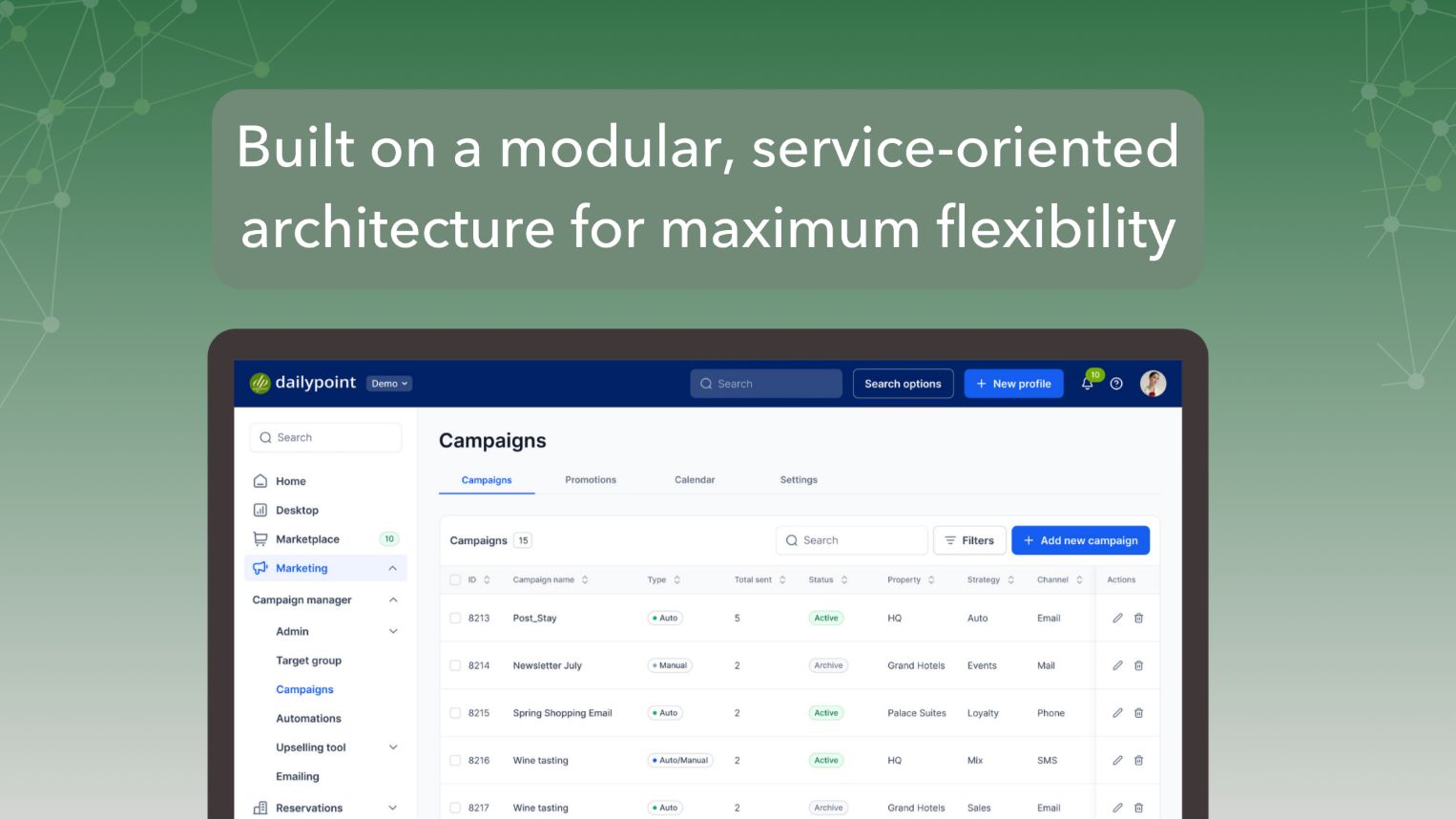The image size is (1456, 819).
Task: Edit campaign 8214 Newsletter July pencil icon
Action: click(x=1117, y=665)
